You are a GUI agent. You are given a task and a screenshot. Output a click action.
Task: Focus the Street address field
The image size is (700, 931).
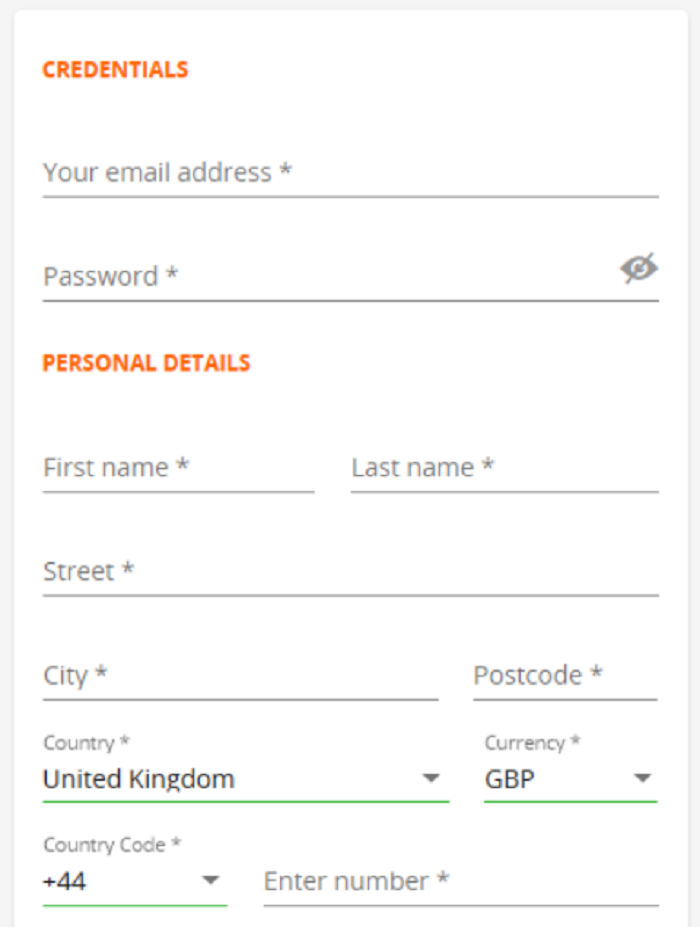(350, 572)
